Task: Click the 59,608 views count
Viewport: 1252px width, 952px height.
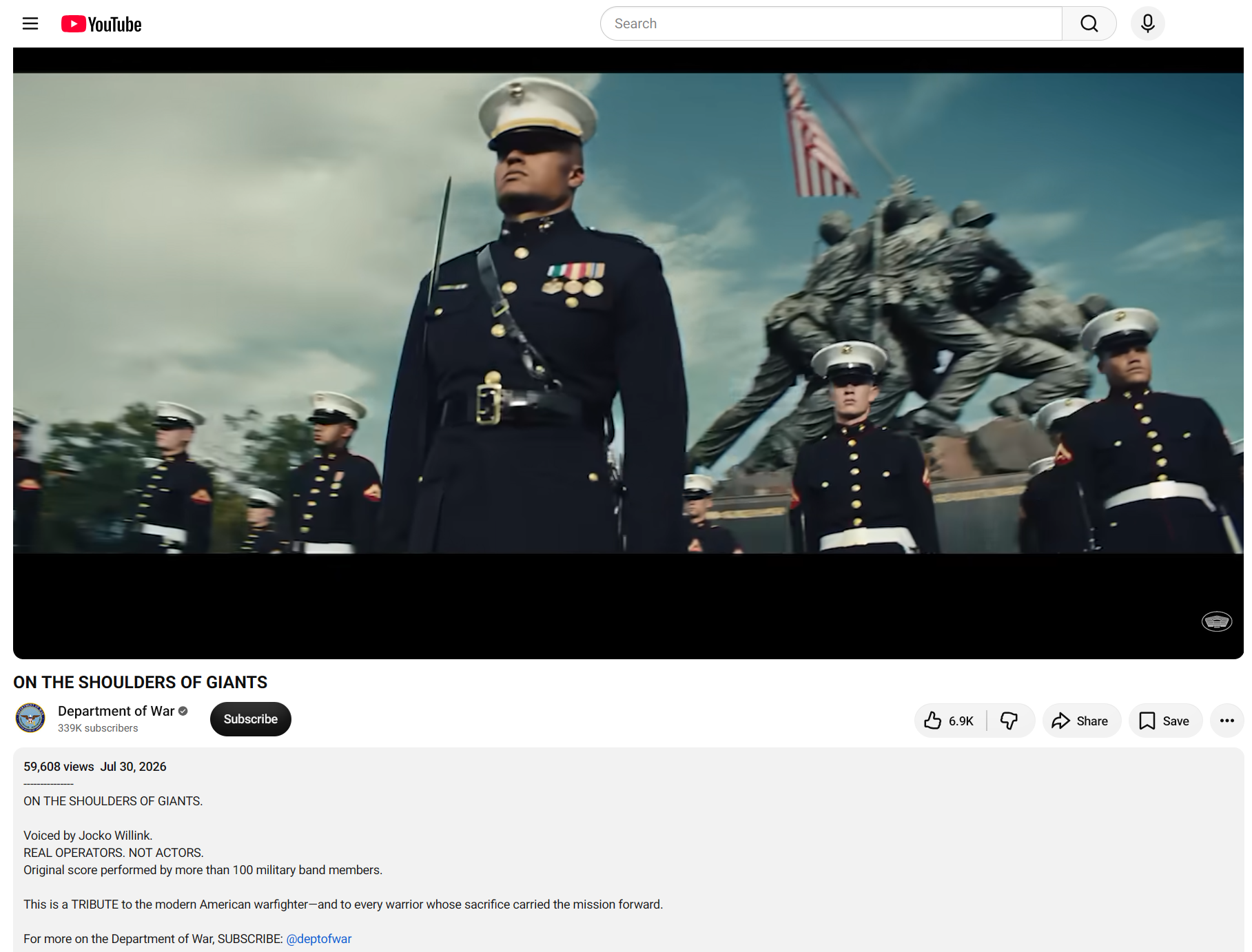Action: click(59, 767)
